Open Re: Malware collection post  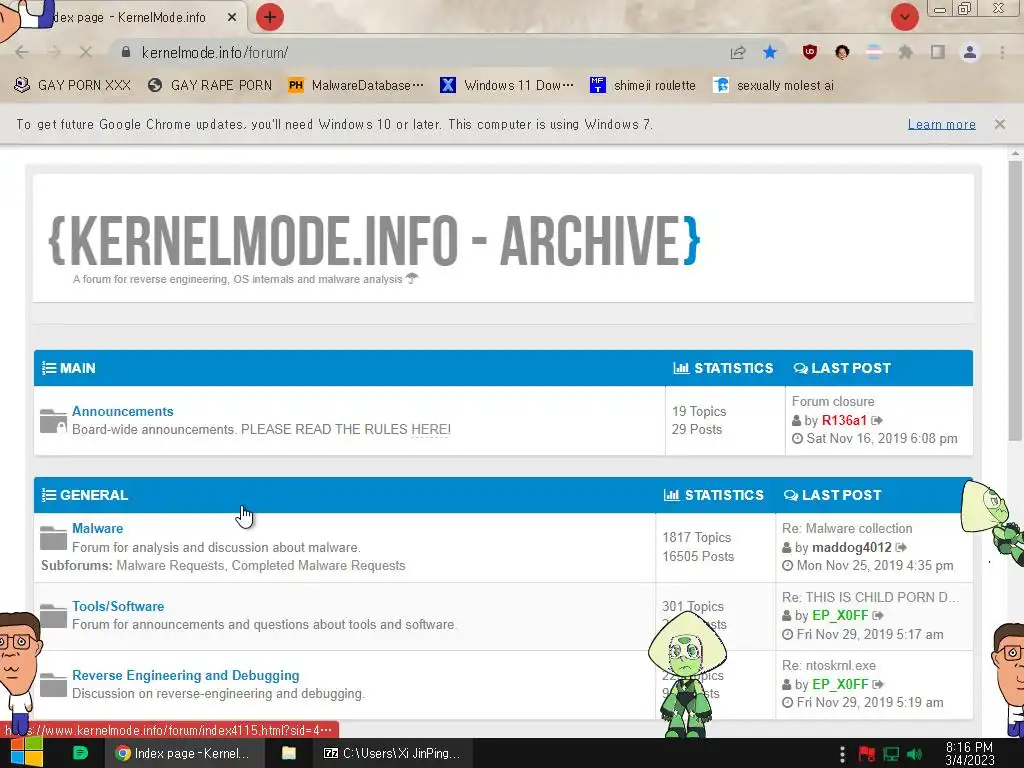(x=847, y=528)
